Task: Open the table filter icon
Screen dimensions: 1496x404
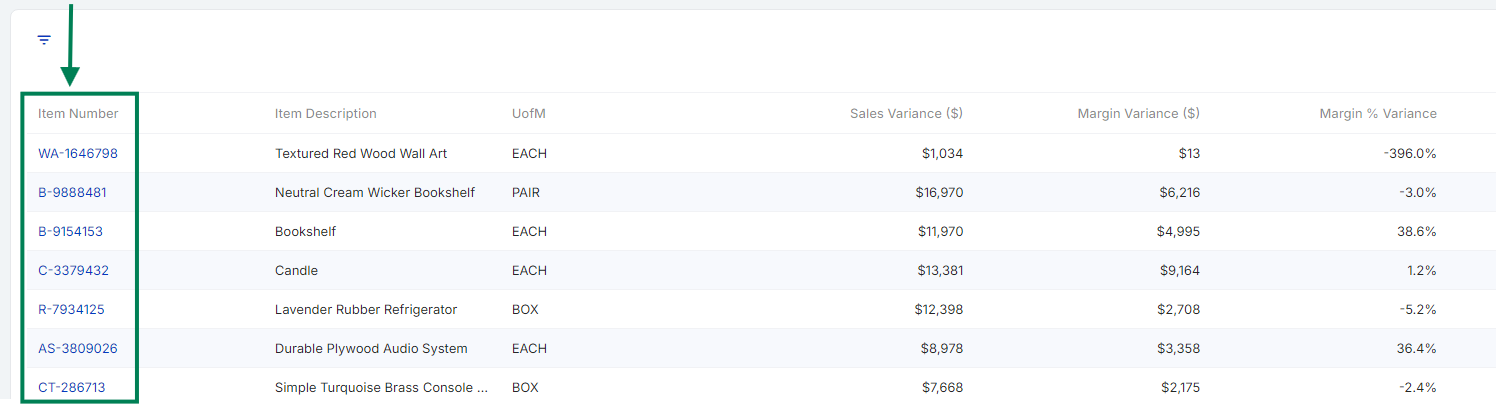Action: (x=44, y=40)
